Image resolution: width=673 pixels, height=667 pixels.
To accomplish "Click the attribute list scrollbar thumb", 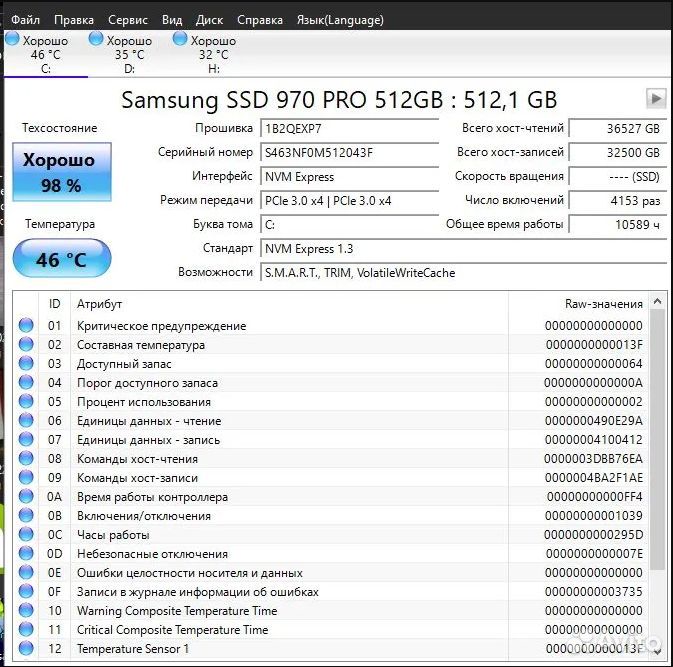I will coord(657,440).
